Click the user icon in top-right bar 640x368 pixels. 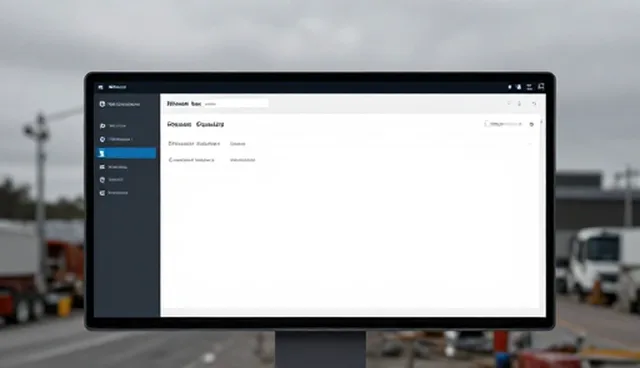click(x=519, y=87)
